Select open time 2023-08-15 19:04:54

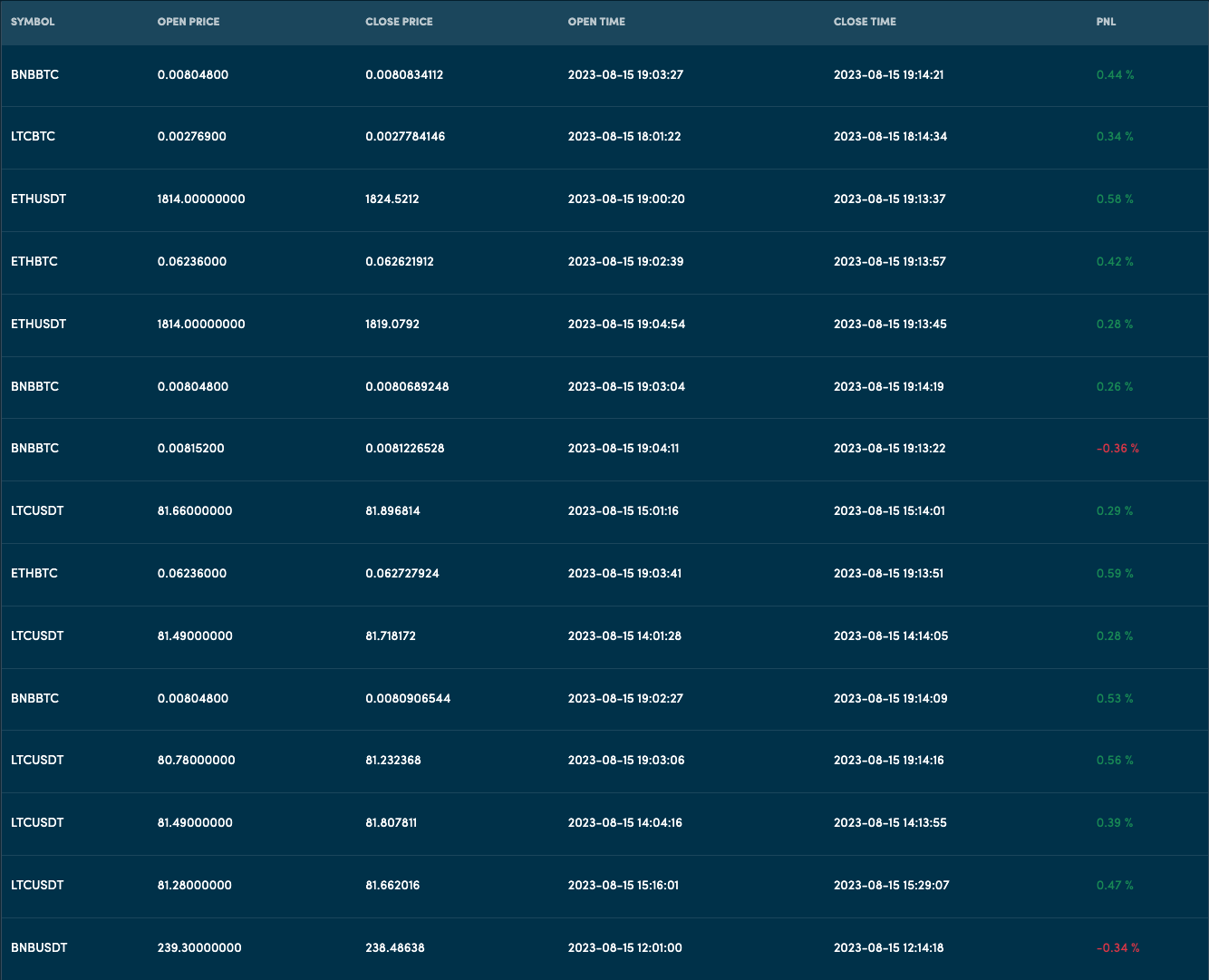tap(626, 325)
